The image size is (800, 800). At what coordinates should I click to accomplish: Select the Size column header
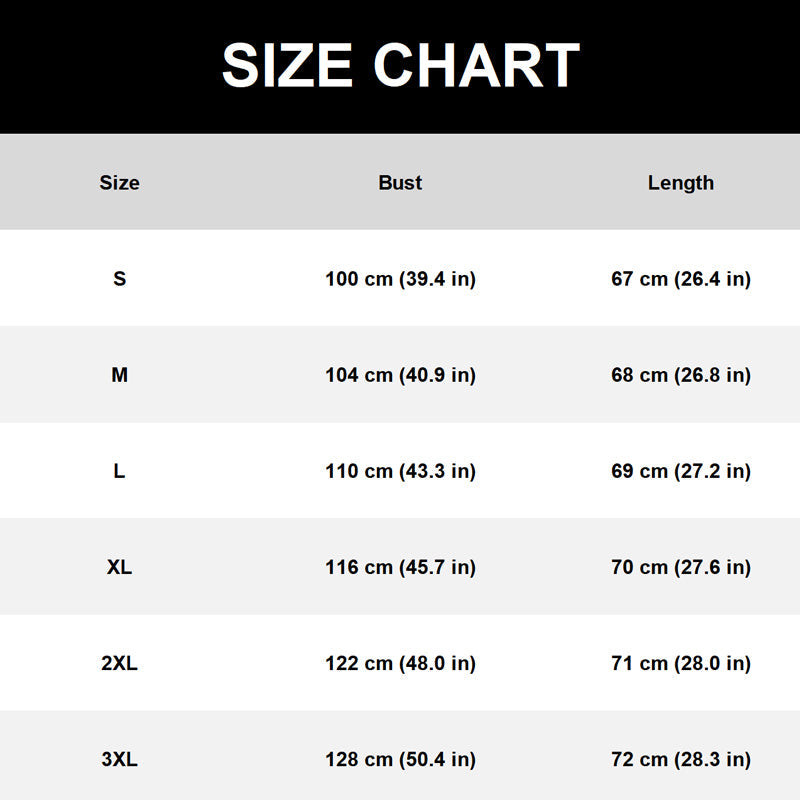coord(119,183)
